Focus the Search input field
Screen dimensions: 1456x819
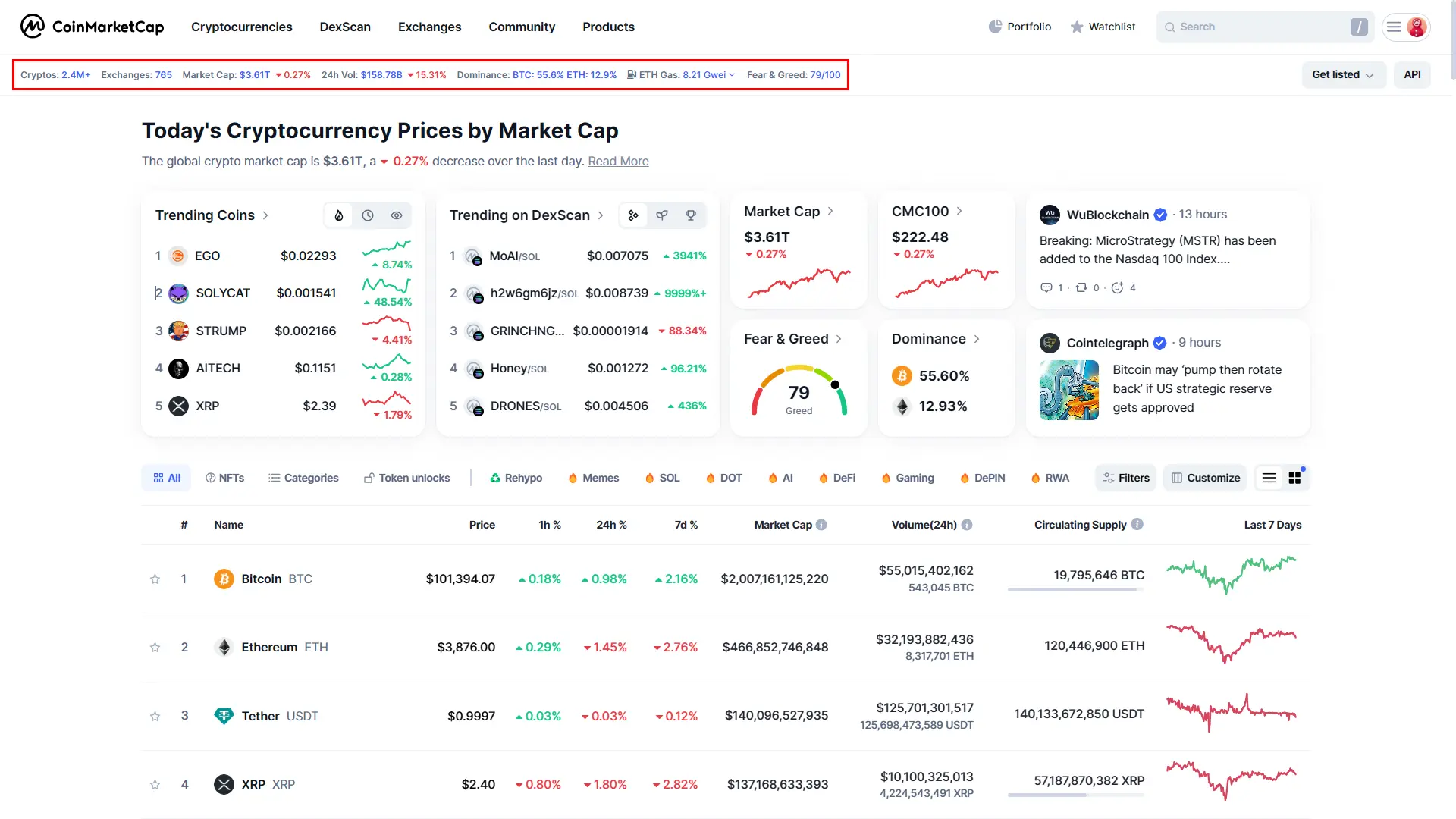tap(1265, 27)
